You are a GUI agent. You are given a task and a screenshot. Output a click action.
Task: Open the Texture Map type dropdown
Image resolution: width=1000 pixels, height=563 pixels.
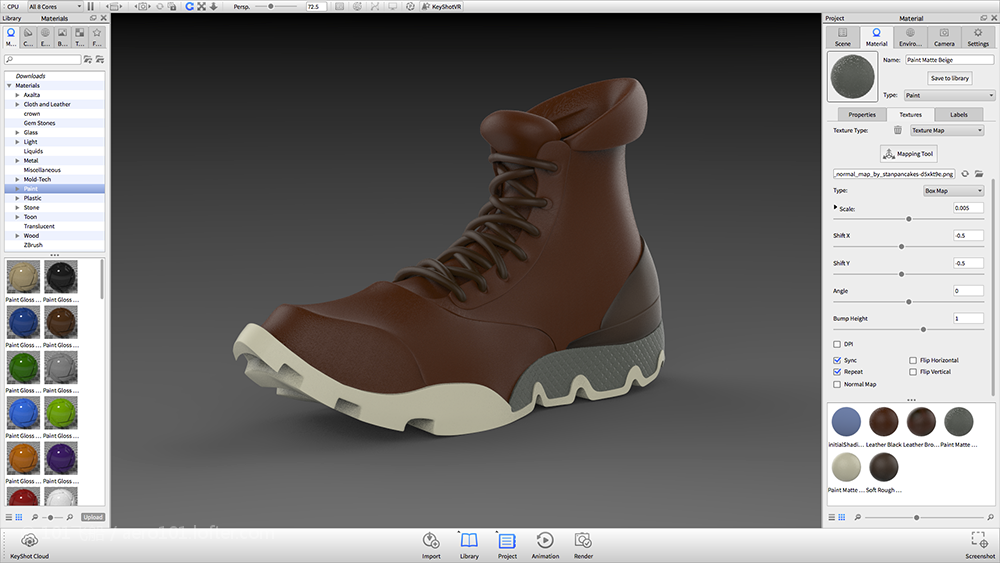(946, 130)
